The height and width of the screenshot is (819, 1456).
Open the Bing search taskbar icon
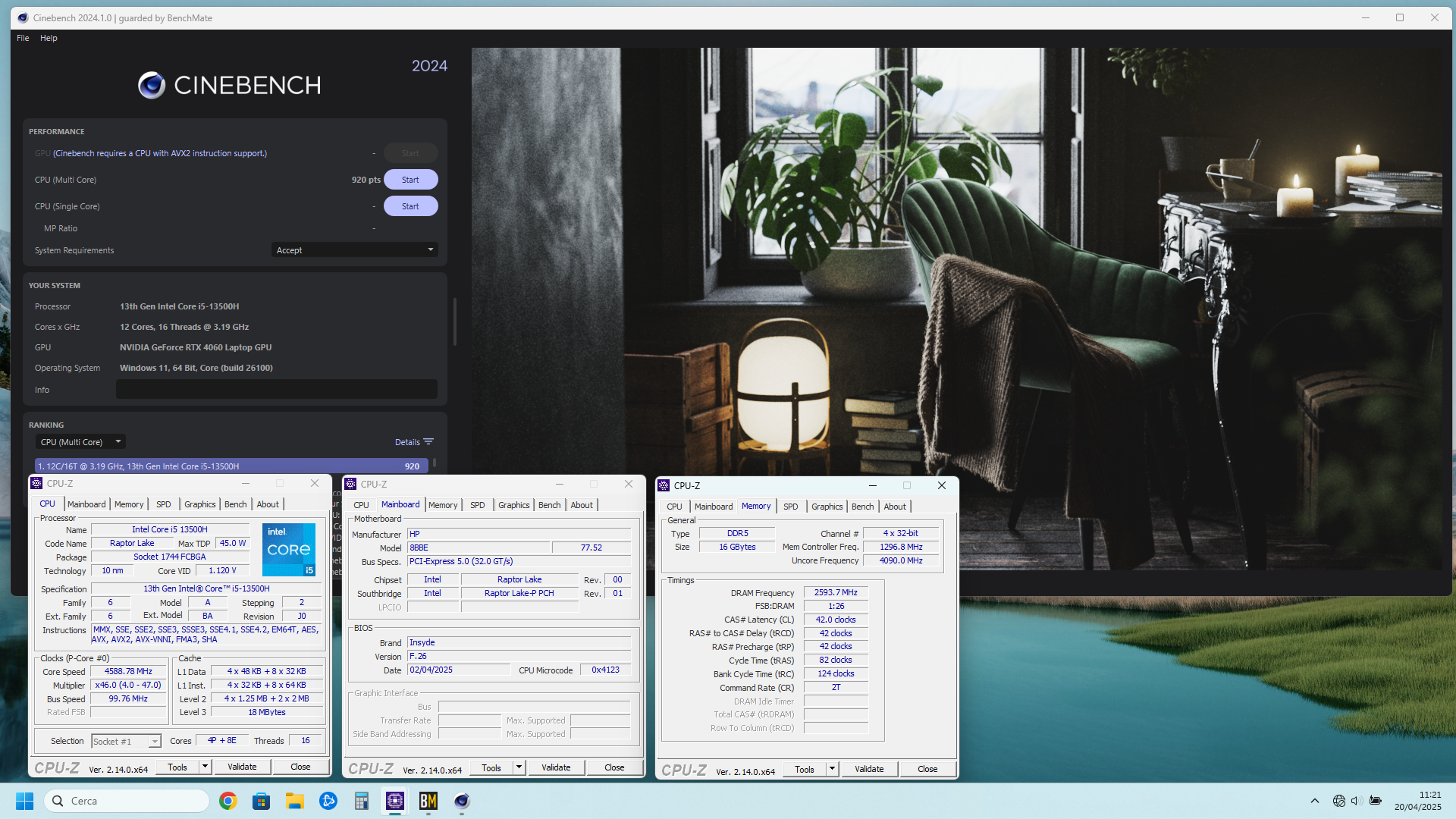point(328,801)
